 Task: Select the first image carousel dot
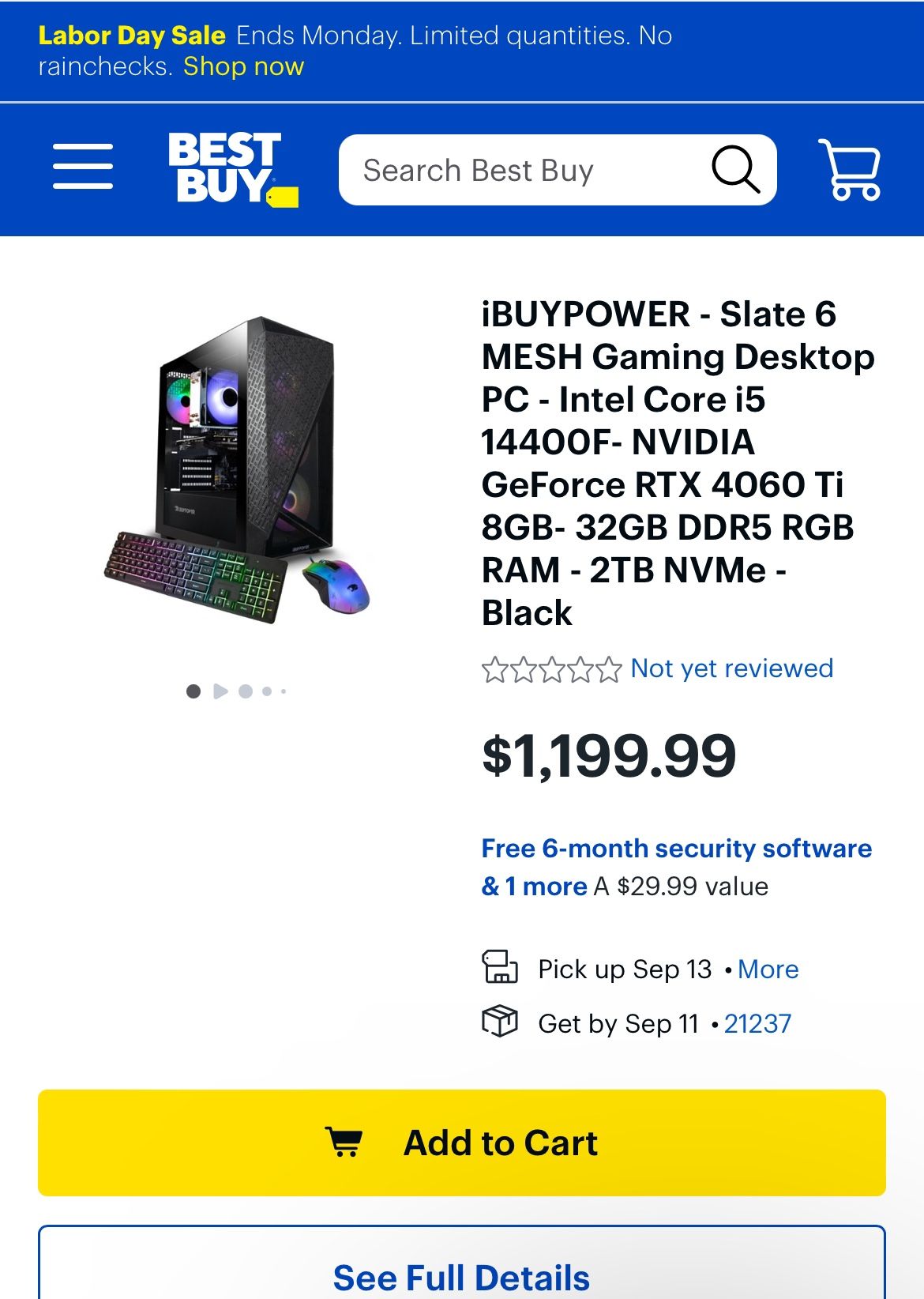tap(193, 691)
